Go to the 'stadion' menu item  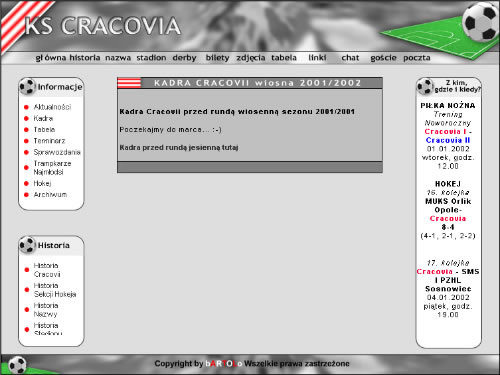tap(151, 58)
